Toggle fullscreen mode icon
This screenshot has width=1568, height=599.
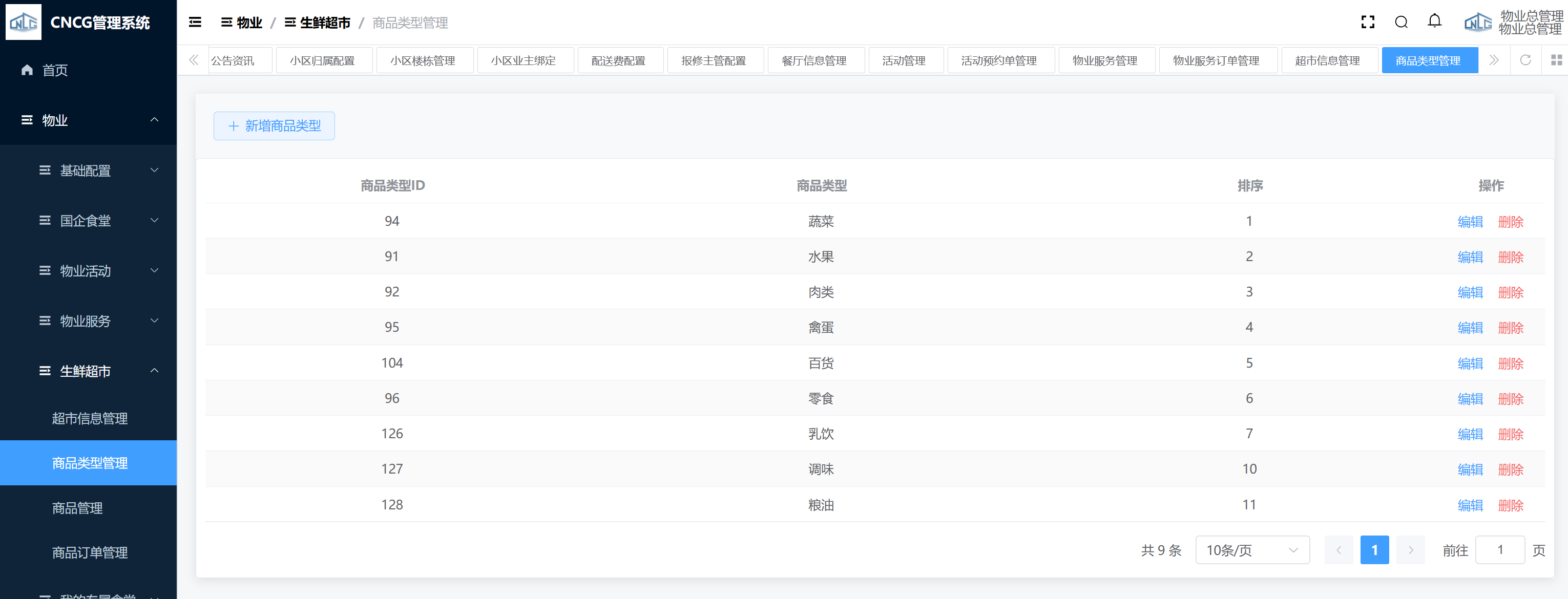tap(1367, 23)
